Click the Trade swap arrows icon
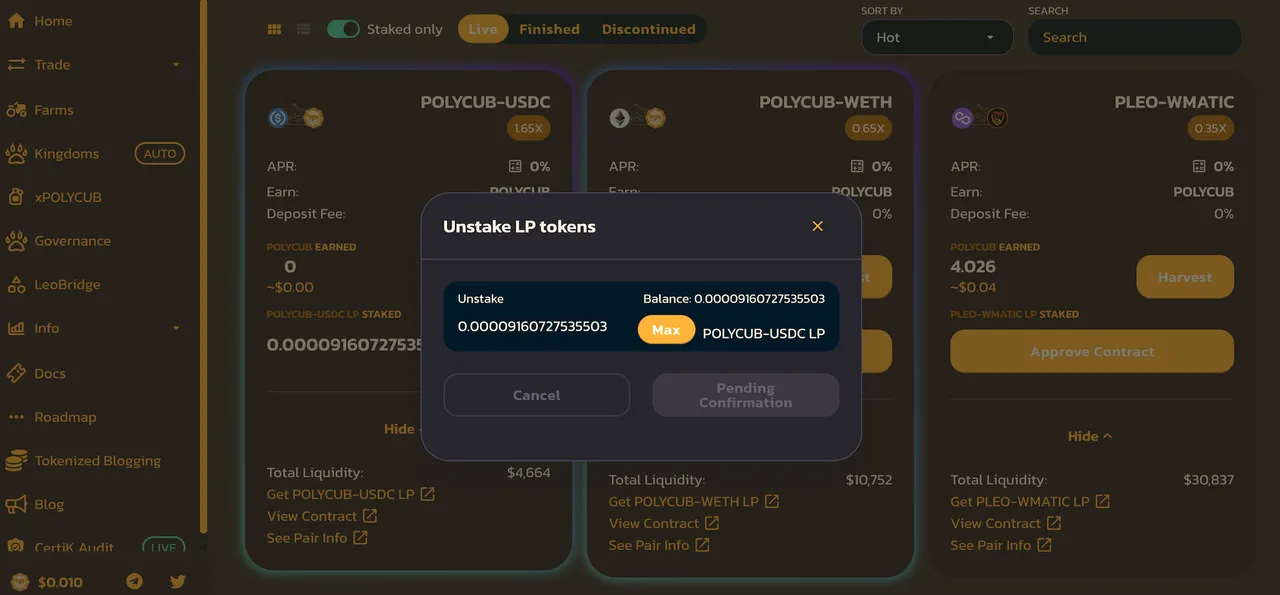1280x595 pixels. tap(16, 64)
